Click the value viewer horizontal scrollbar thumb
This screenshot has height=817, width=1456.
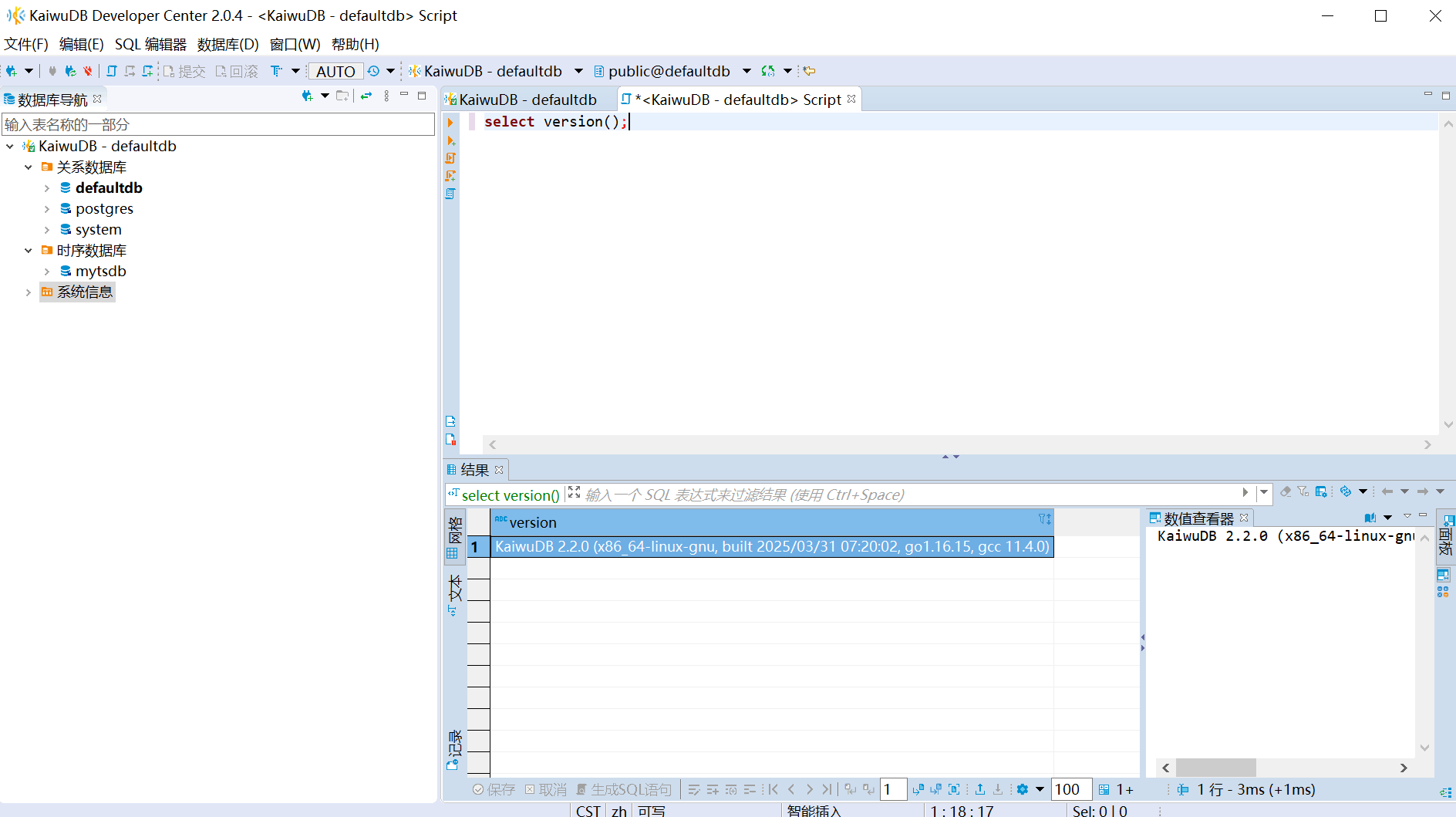pos(1215,768)
